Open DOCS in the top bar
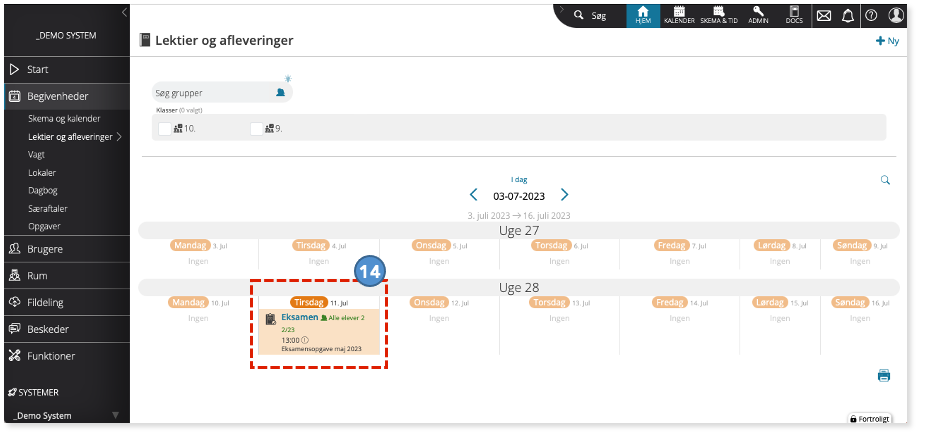Image resolution: width=925 pixels, height=434 pixels. [794, 16]
